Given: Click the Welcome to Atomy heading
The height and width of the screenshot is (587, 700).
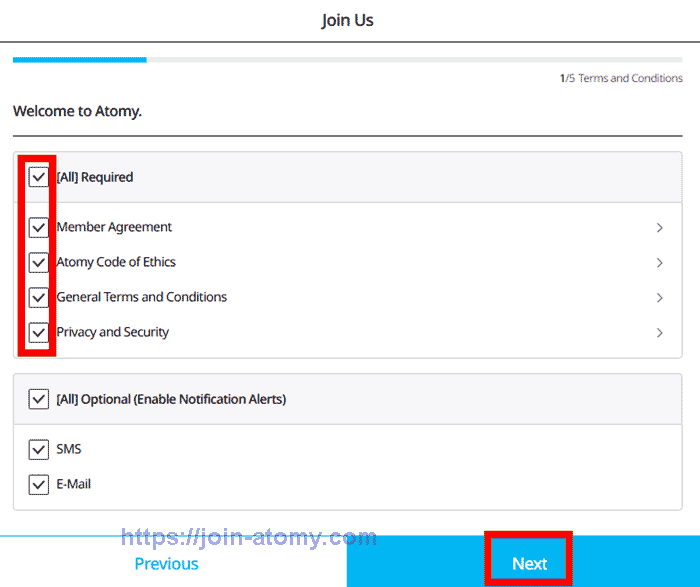Looking at the screenshot, I should (x=77, y=111).
